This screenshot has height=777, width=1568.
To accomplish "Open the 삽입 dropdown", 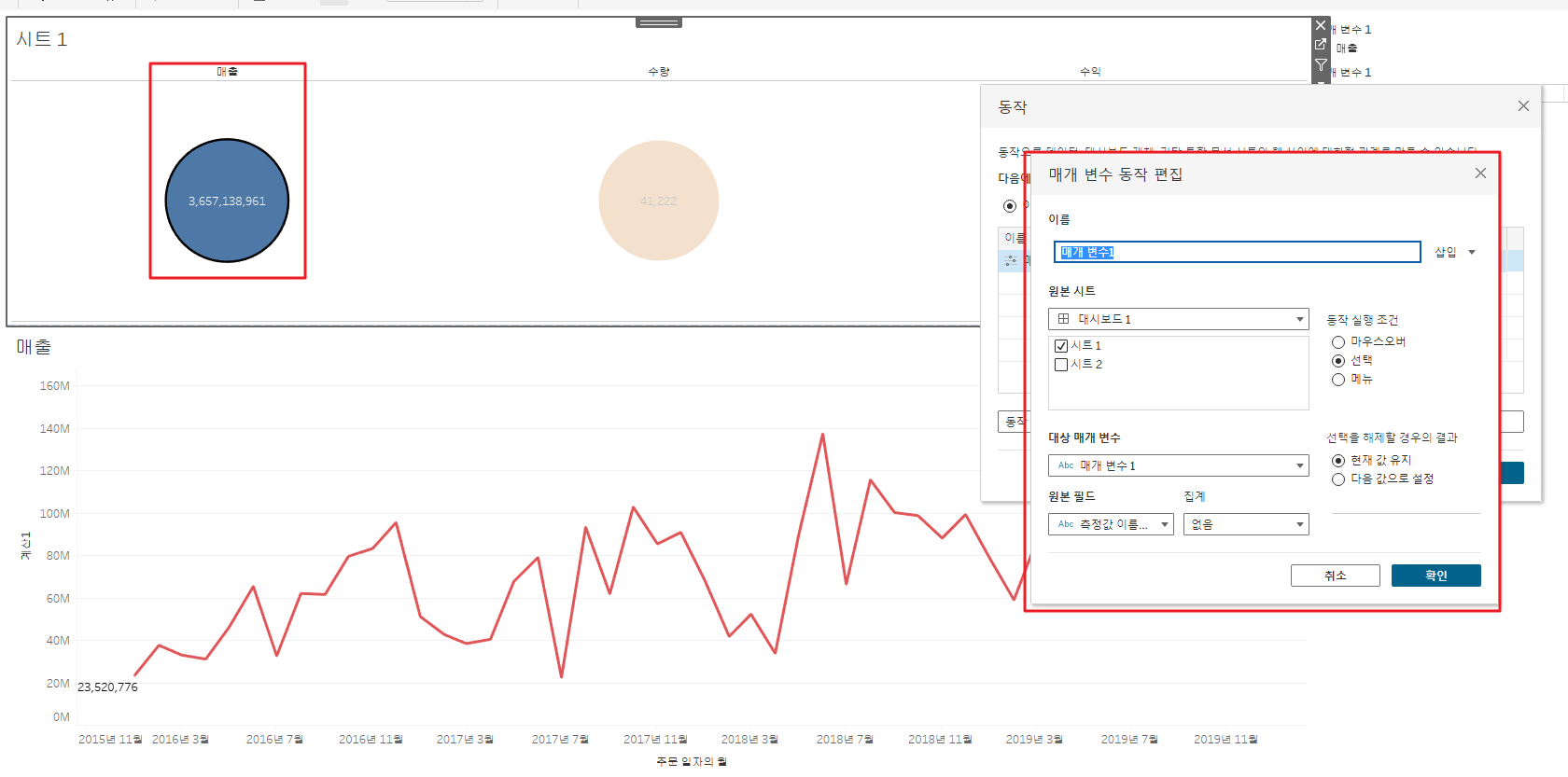I will pos(1455,253).
